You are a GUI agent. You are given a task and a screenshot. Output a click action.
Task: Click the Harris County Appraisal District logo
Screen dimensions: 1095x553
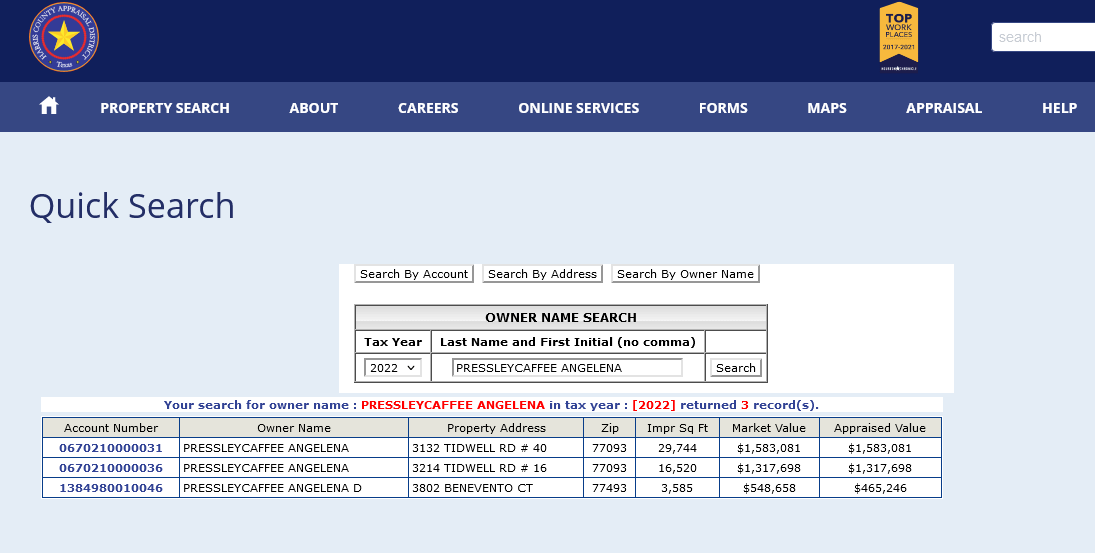coord(64,37)
